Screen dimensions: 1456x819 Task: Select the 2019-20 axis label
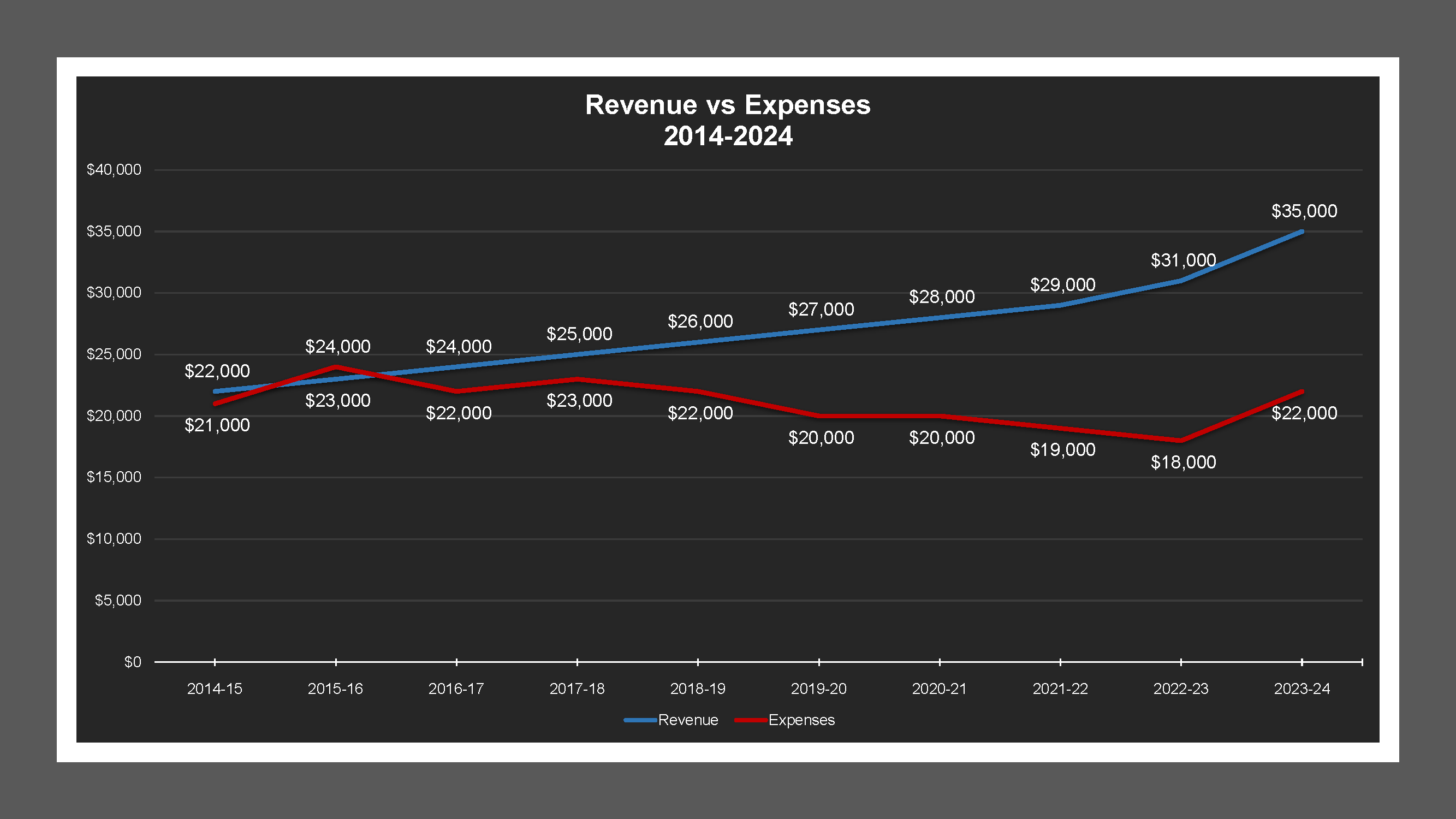click(818, 689)
